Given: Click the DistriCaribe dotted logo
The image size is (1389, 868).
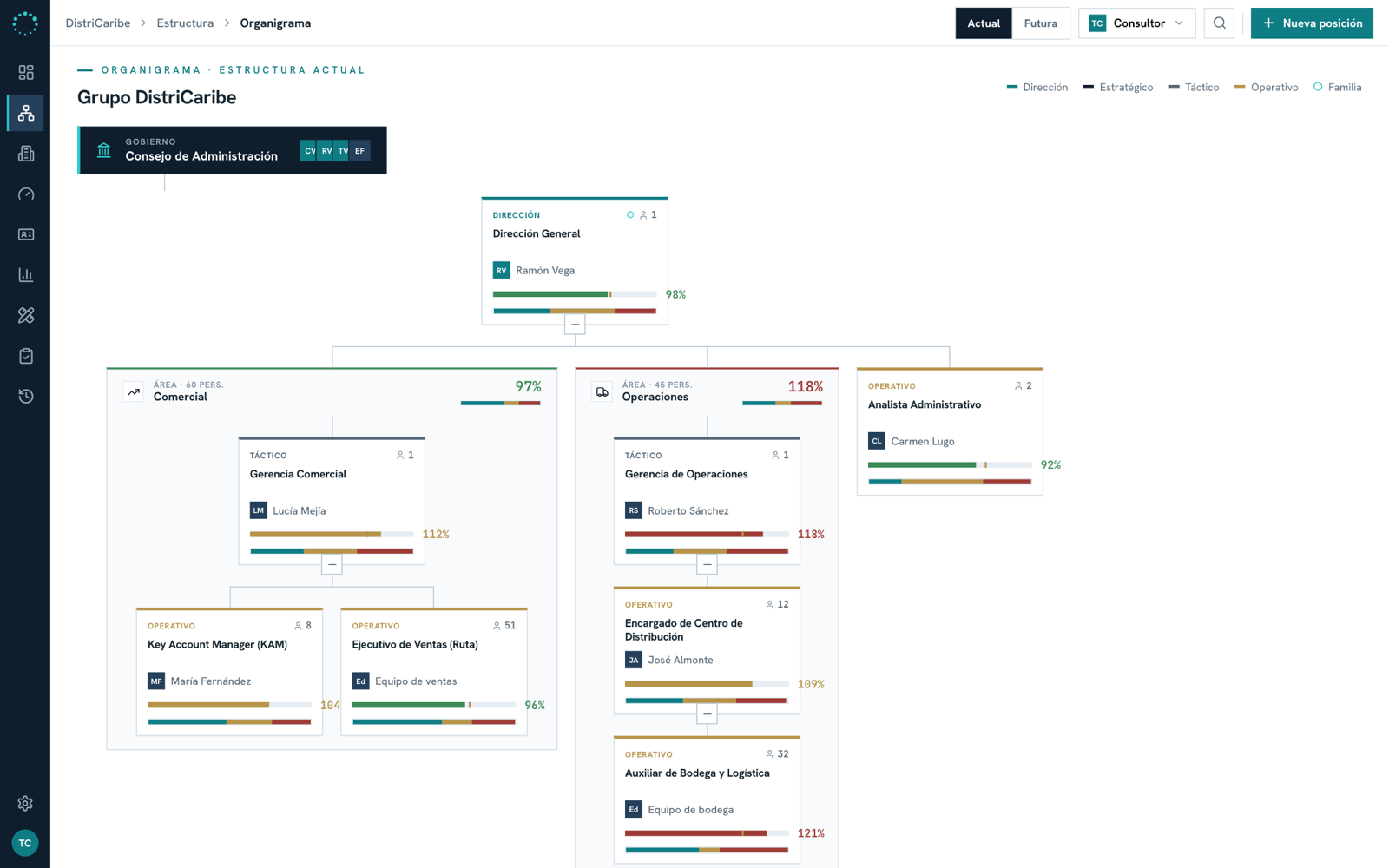Looking at the screenshot, I should (25, 23).
